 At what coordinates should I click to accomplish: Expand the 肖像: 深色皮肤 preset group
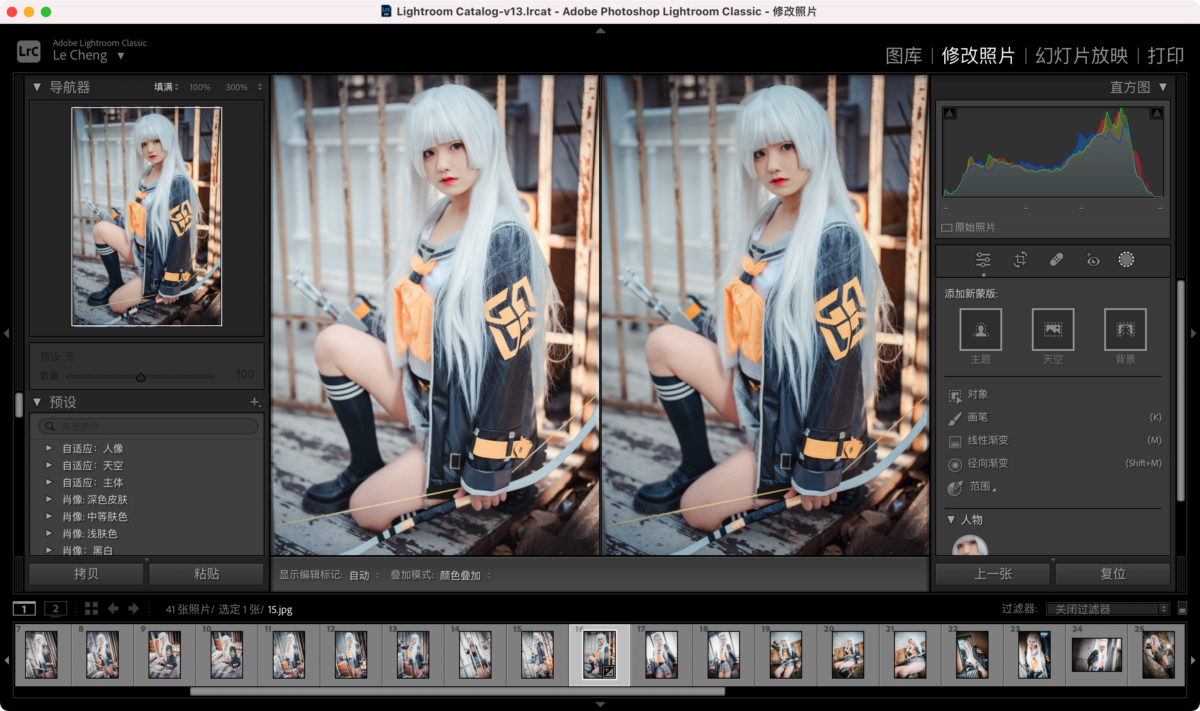48,499
